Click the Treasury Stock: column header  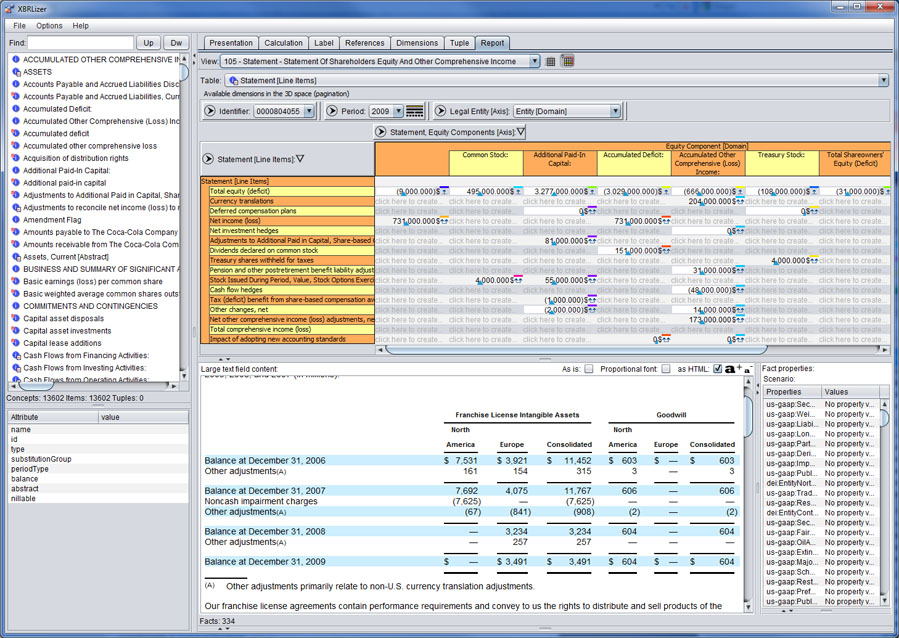781,163
